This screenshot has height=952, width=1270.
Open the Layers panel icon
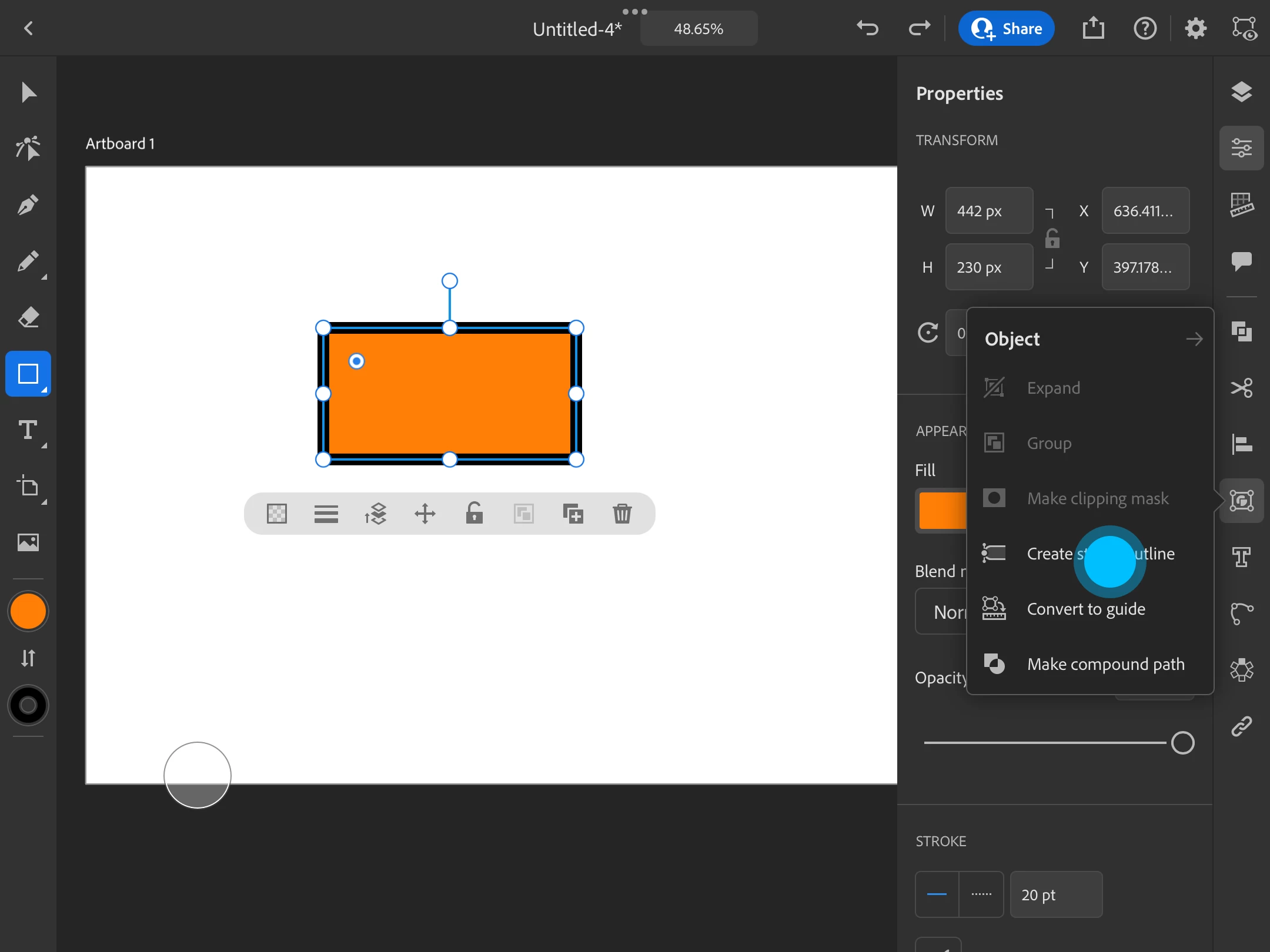(1241, 92)
